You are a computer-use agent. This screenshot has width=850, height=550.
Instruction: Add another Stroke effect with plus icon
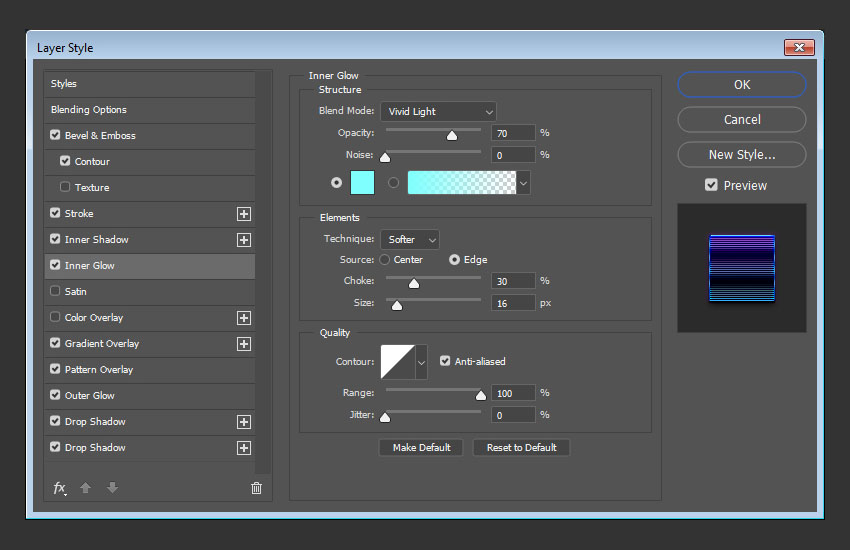pos(244,214)
